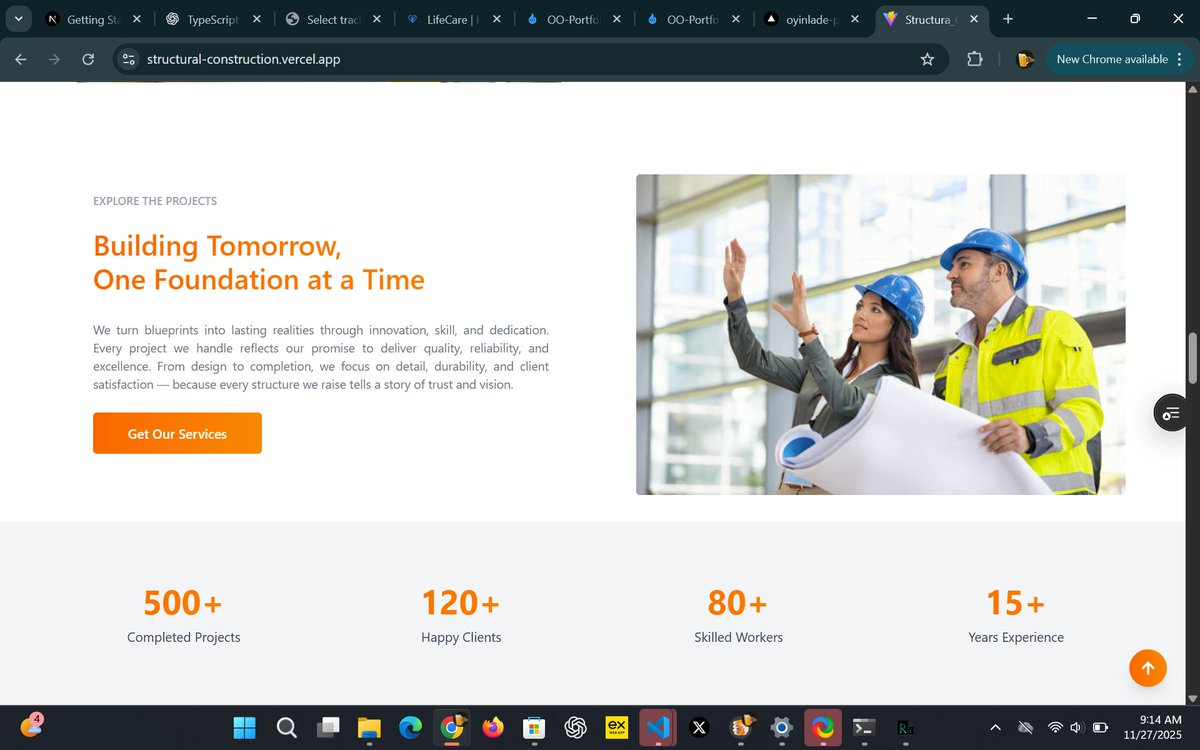Click the scrollbar up arrow
1200x750 pixels.
(x=1191, y=89)
